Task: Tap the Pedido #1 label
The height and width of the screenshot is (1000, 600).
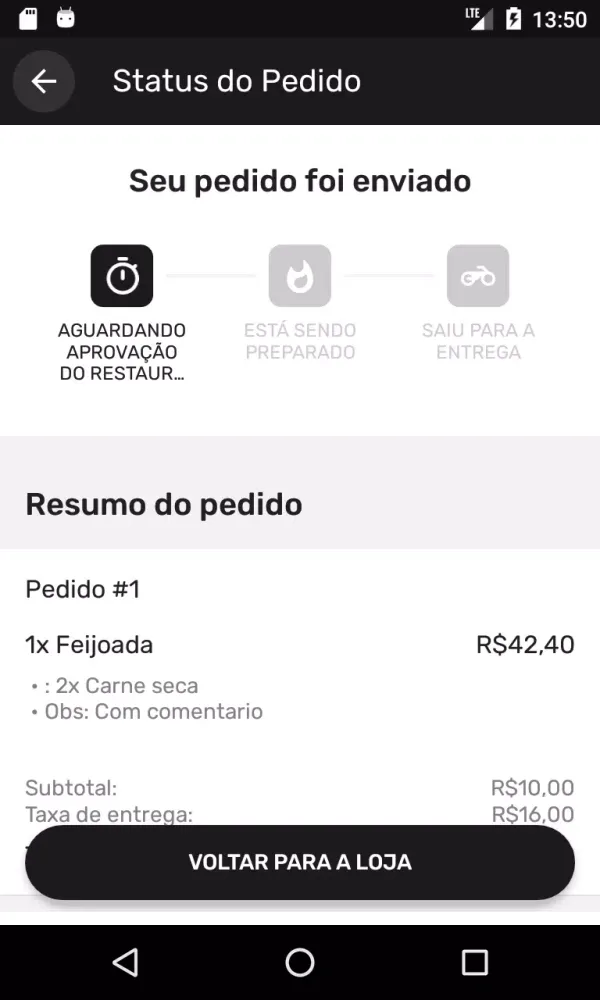Action: 83,590
